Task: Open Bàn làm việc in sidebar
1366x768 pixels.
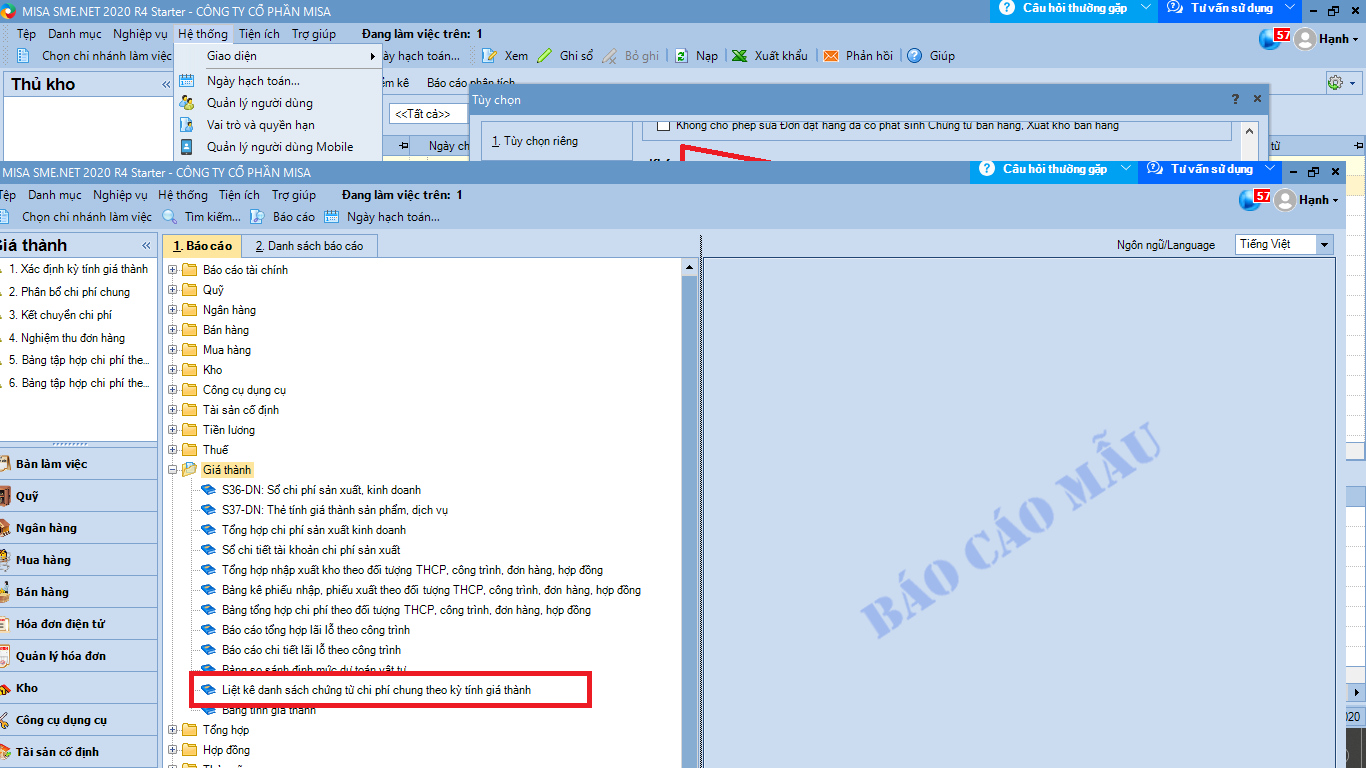Action: [x=79, y=464]
